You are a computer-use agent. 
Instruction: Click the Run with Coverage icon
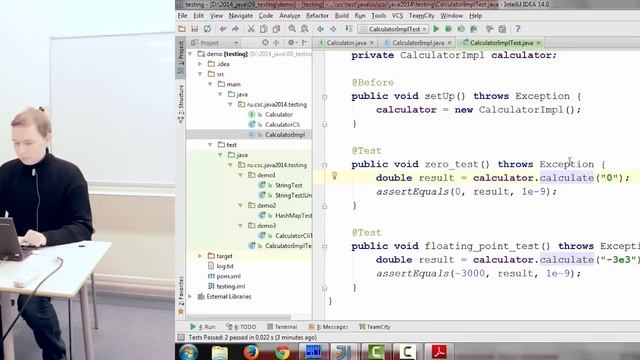point(461,29)
